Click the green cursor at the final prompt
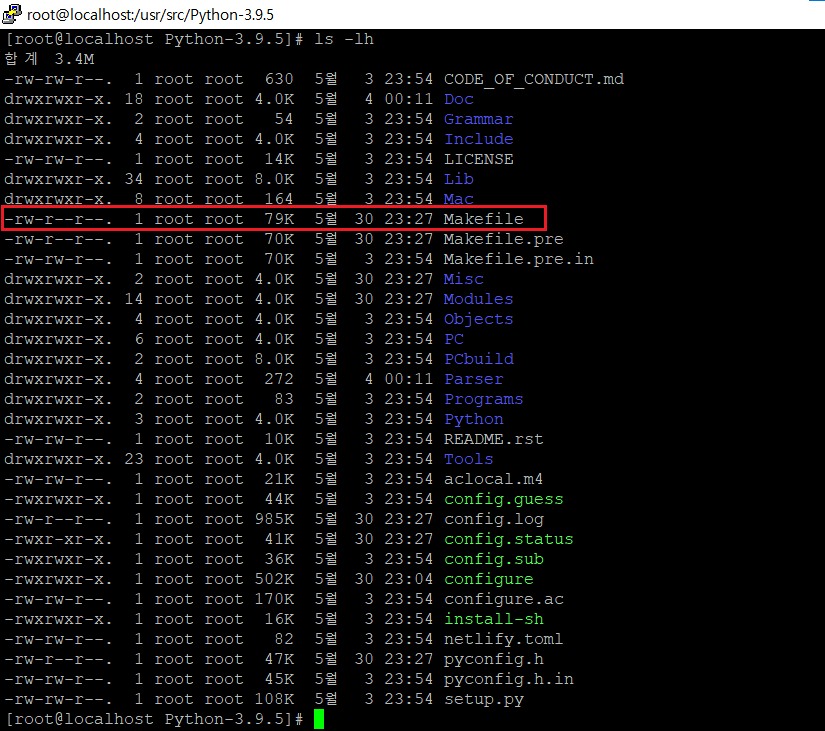The height and width of the screenshot is (731, 825). pyautogui.click(x=319, y=719)
